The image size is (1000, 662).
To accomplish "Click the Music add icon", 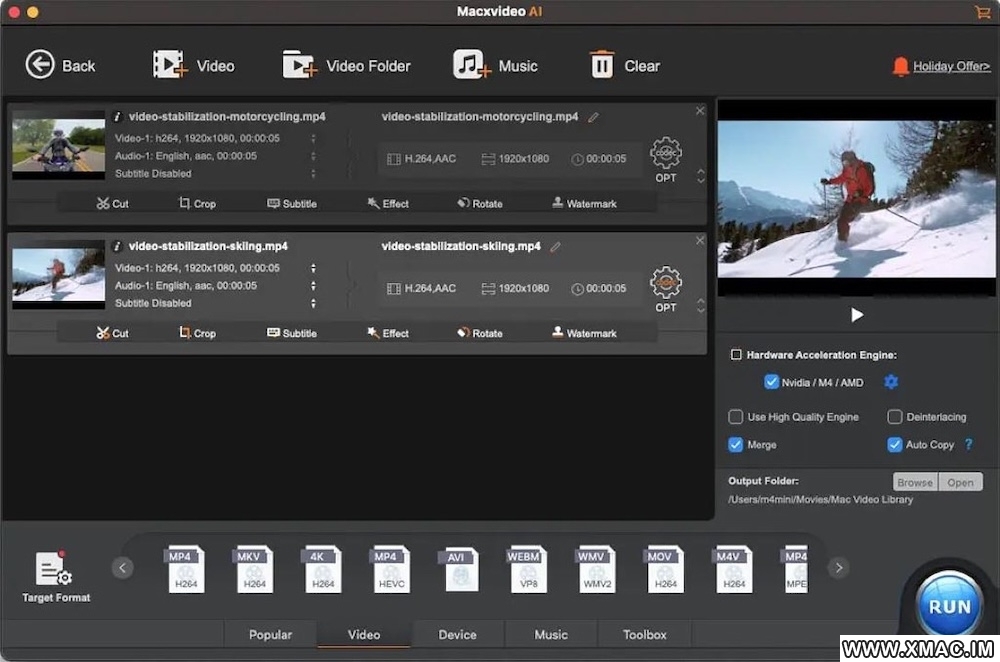I will 472,65.
